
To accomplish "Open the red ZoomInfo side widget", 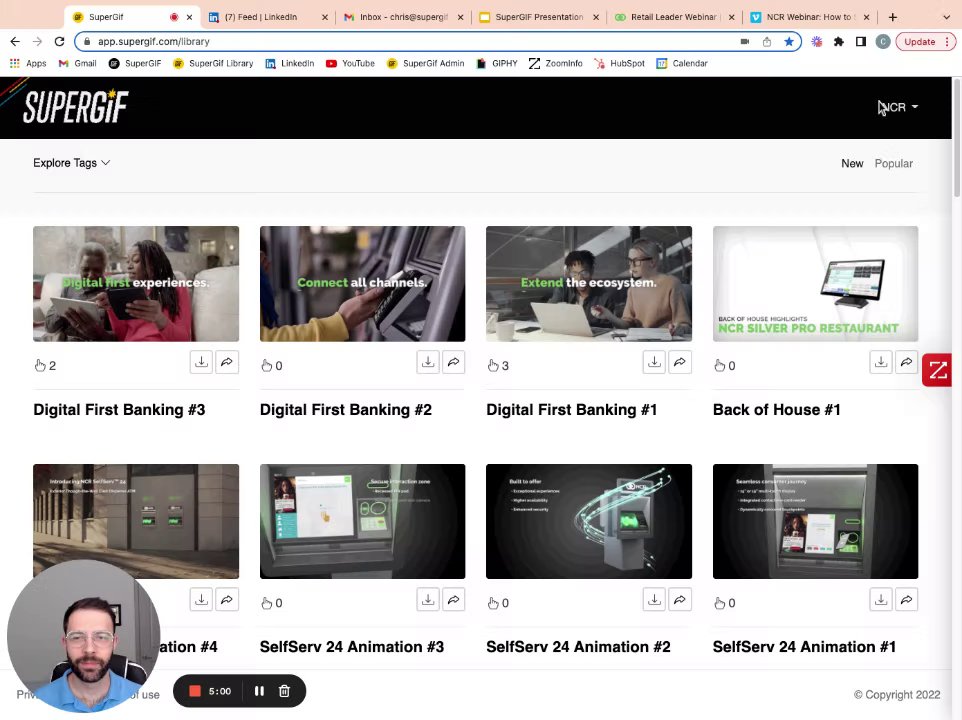I will click(937, 370).
